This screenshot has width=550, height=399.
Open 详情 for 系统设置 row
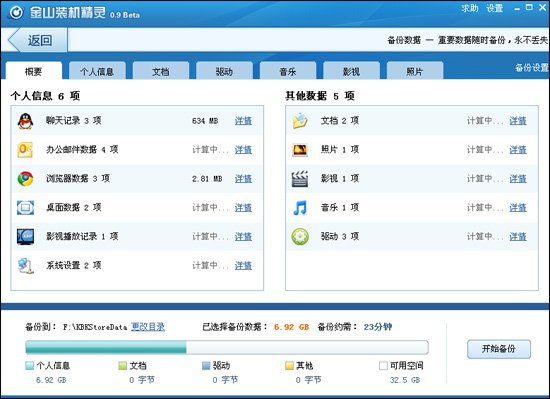coord(243,266)
